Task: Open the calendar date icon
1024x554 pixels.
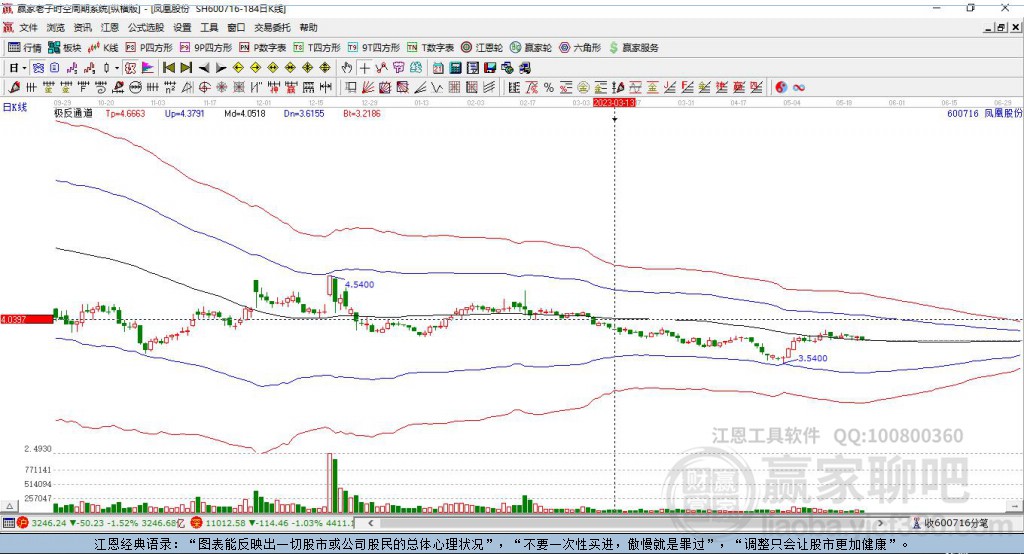Action: 438,68
